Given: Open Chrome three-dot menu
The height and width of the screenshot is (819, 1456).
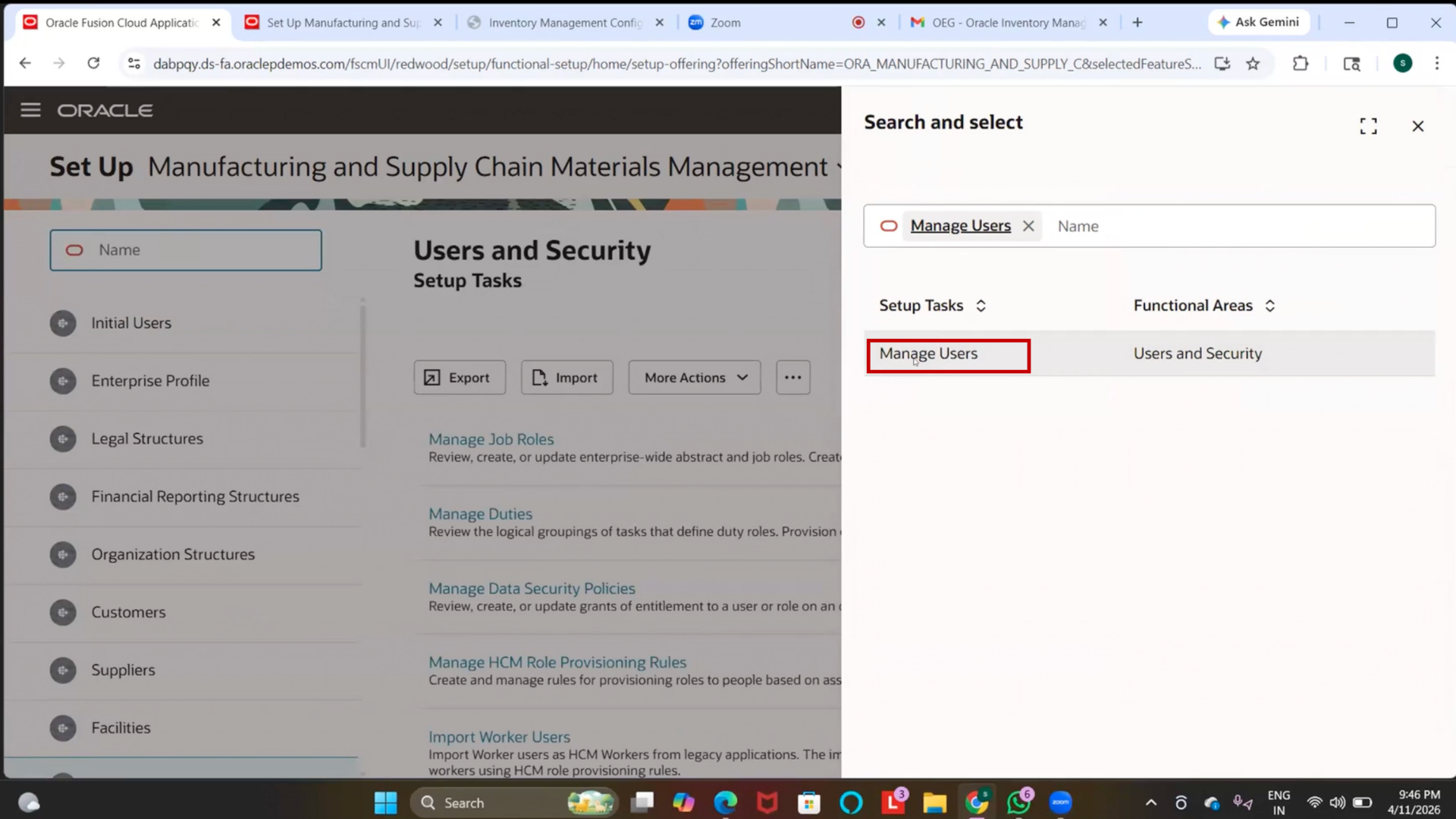Looking at the screenshot, I should pos(1436,64).
